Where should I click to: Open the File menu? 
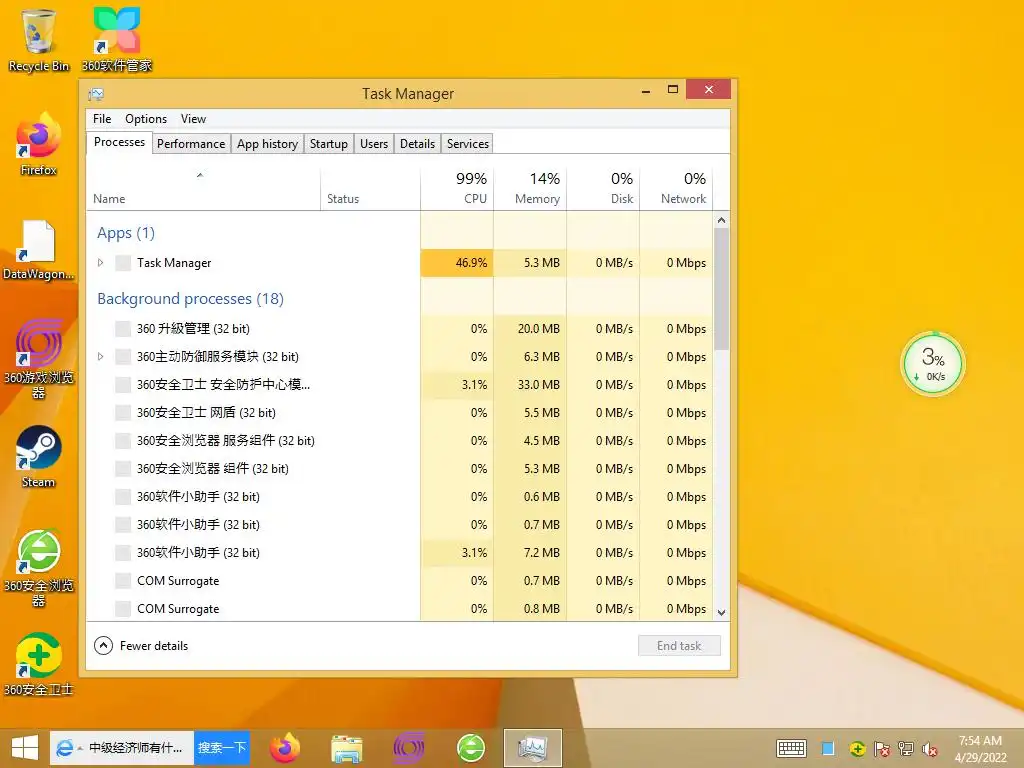102,119
